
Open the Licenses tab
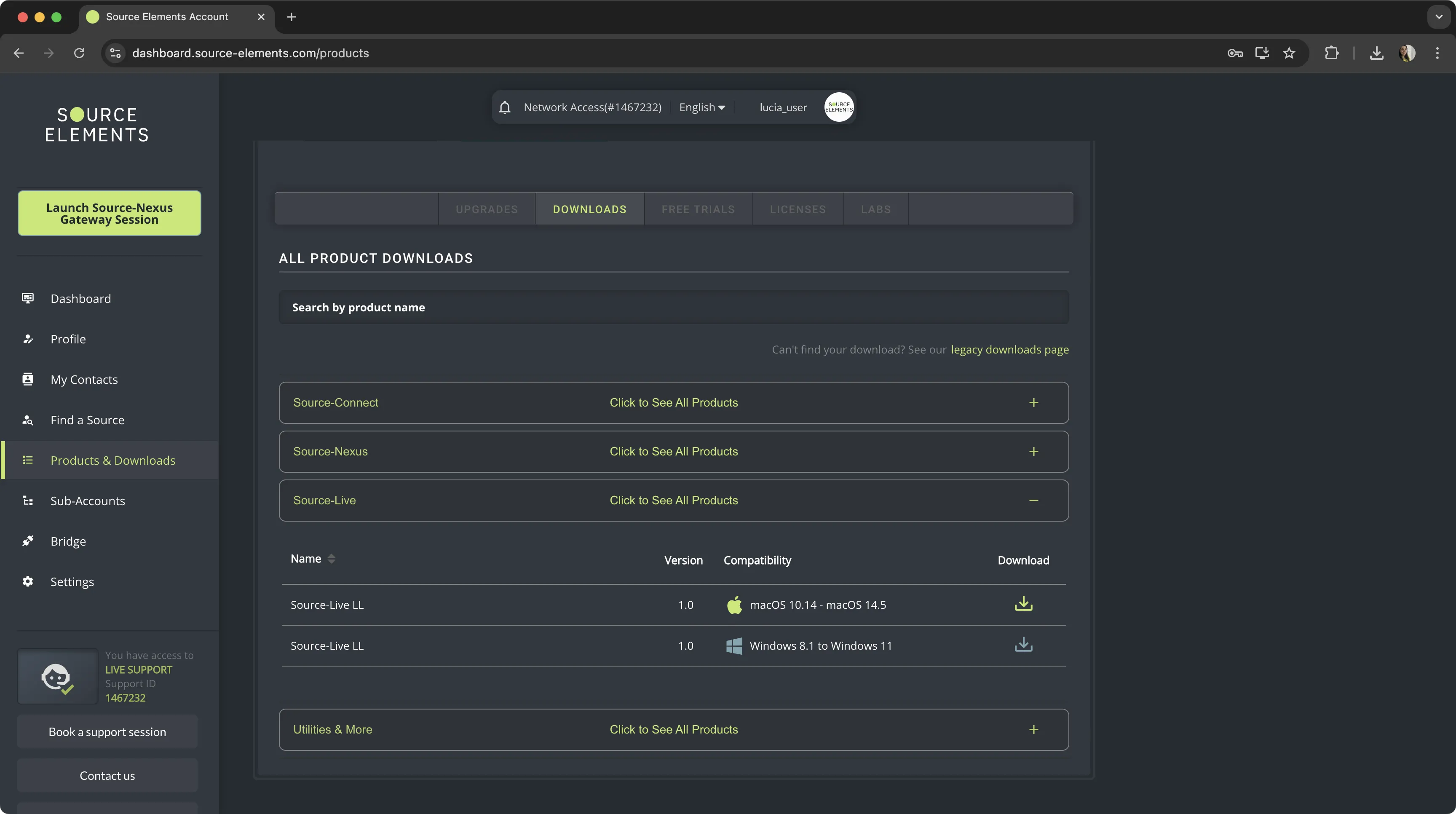[798, 209]
